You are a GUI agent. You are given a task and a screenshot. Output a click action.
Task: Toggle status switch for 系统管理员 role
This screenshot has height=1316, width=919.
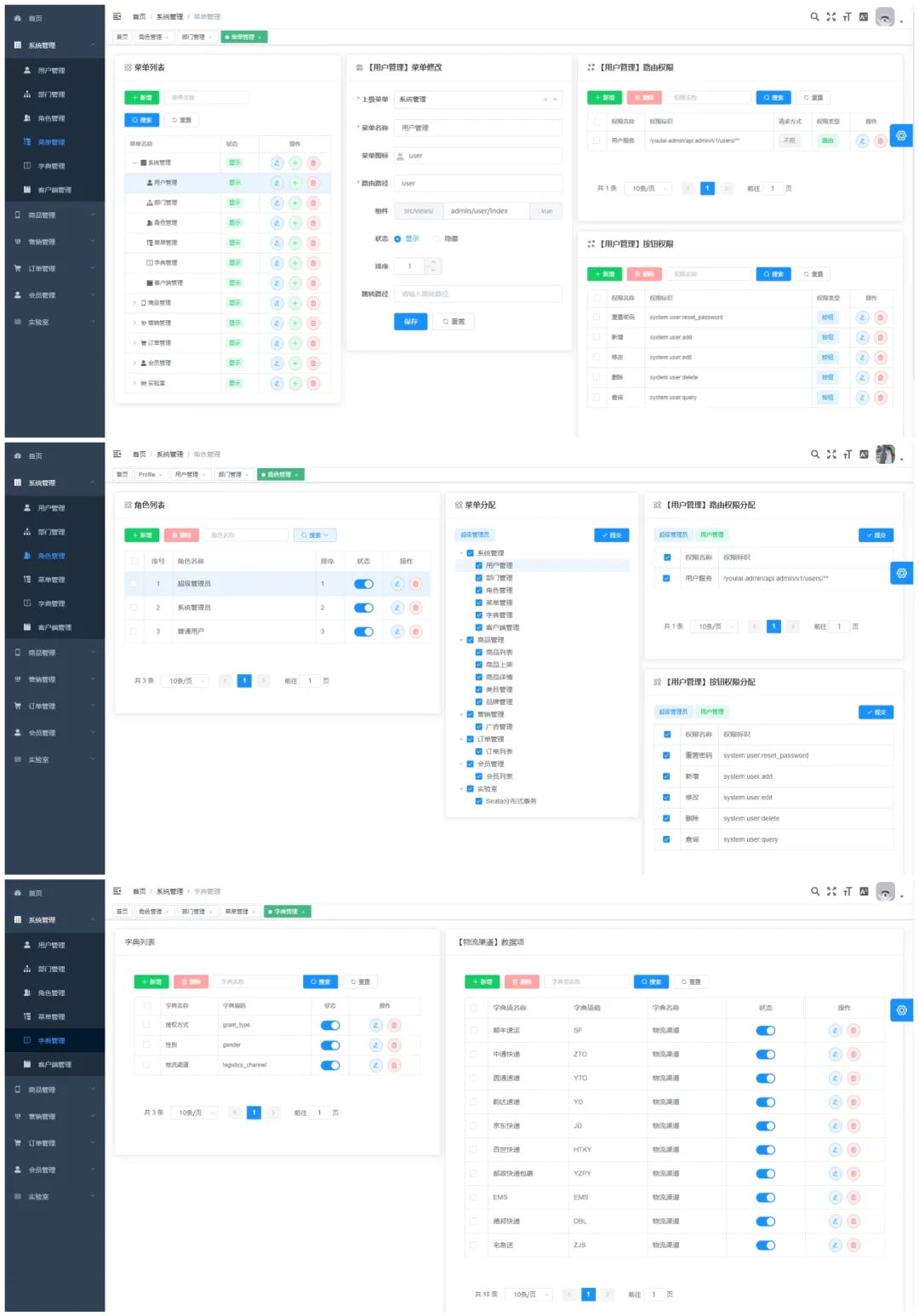(x=363, y=608)
